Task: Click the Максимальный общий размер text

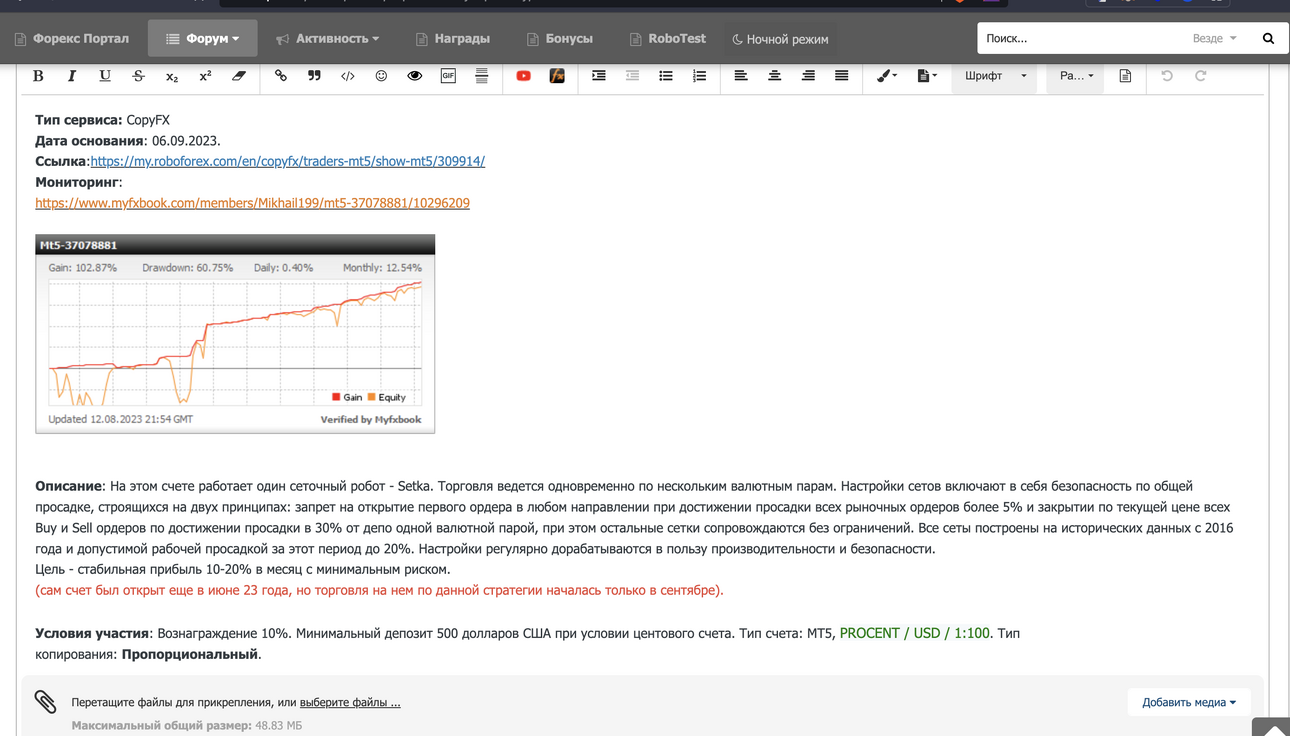Action: pyautogui.click(x=186, y=725)
